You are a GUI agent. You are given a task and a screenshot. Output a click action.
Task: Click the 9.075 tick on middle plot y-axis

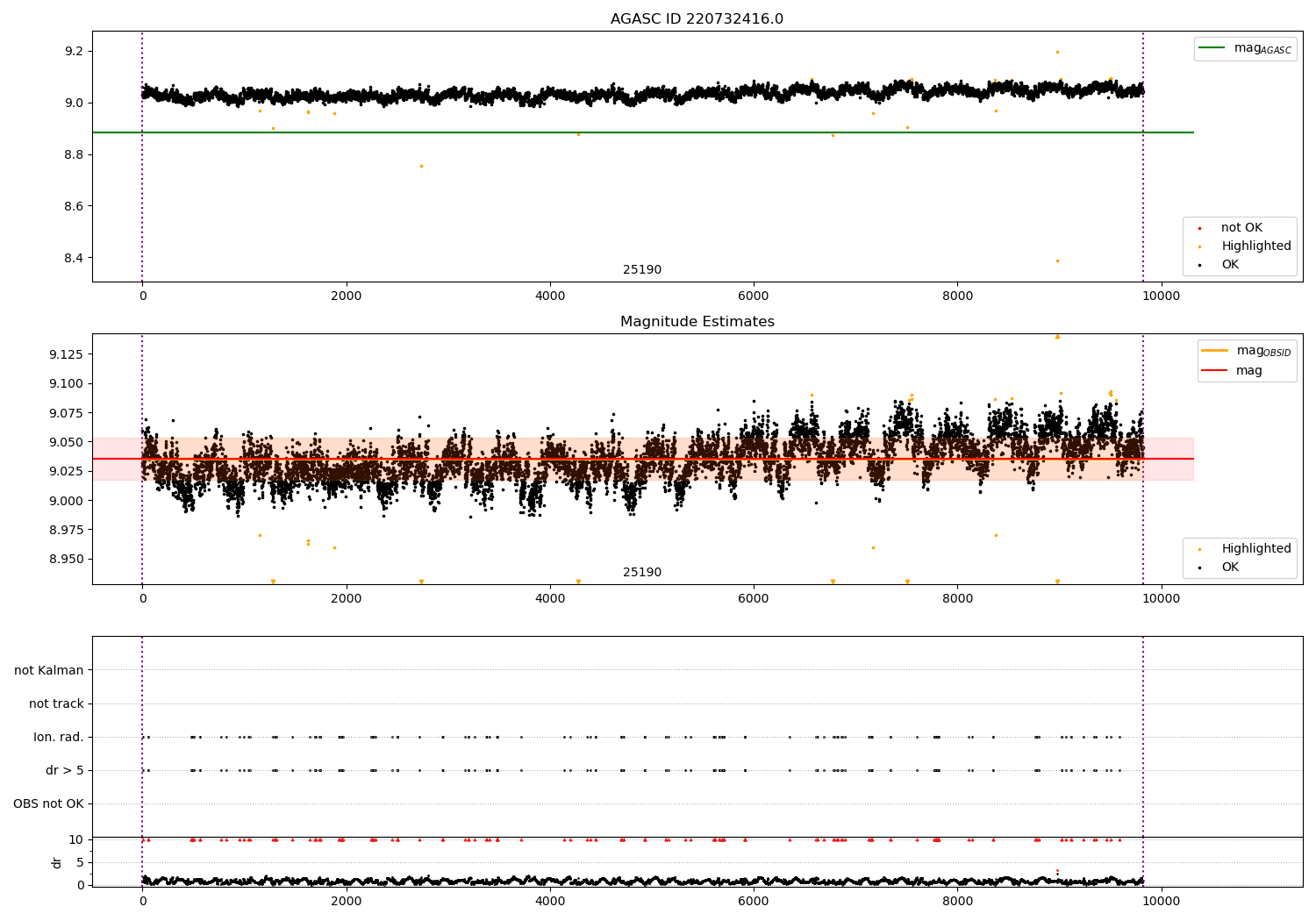pos(67,413)
